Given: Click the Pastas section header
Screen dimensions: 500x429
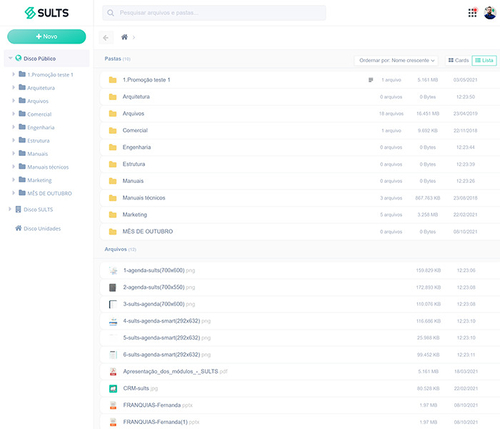Looking at the screenshot, I should coord(117,59).
